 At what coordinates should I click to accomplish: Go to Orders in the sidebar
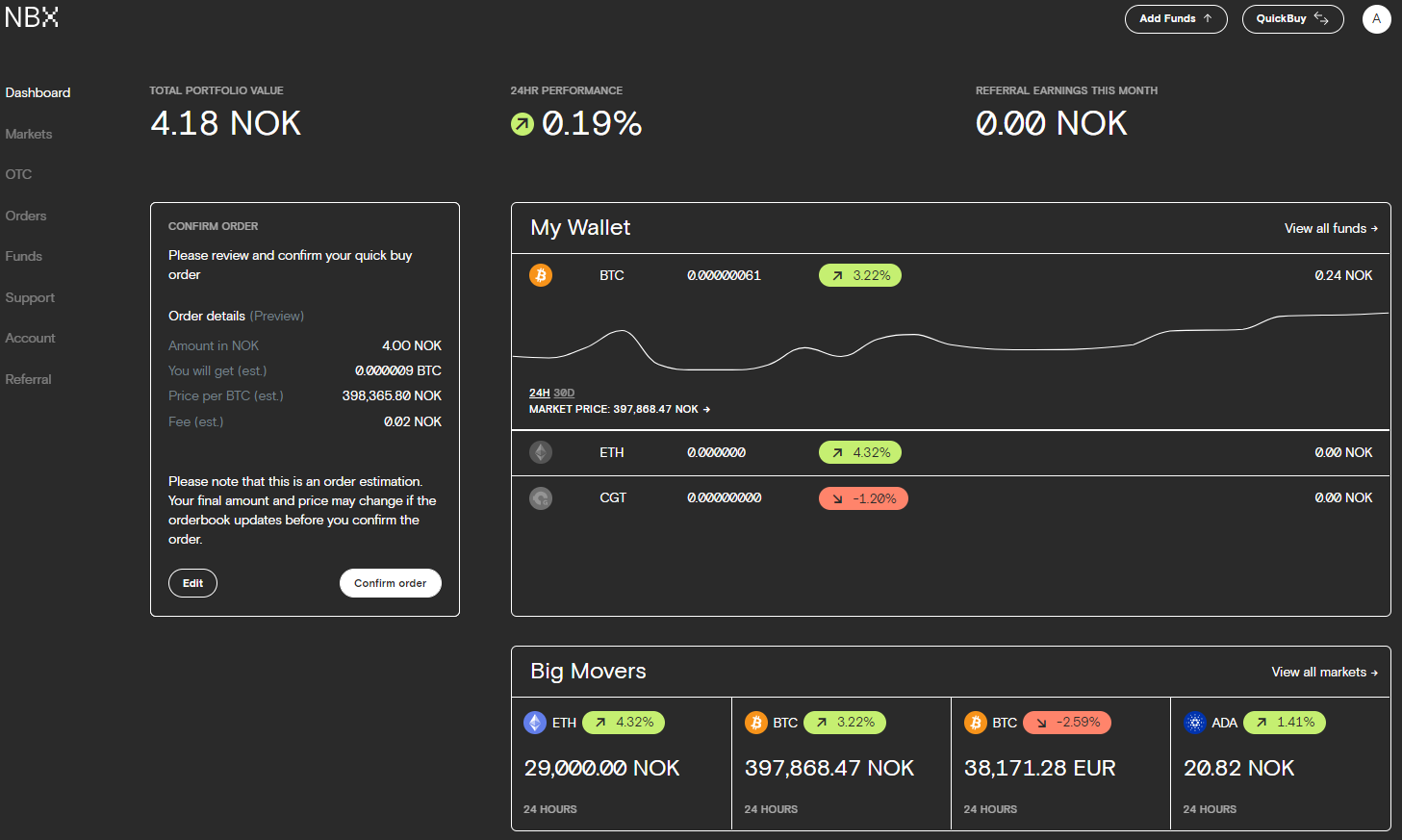tap(26, 216)
